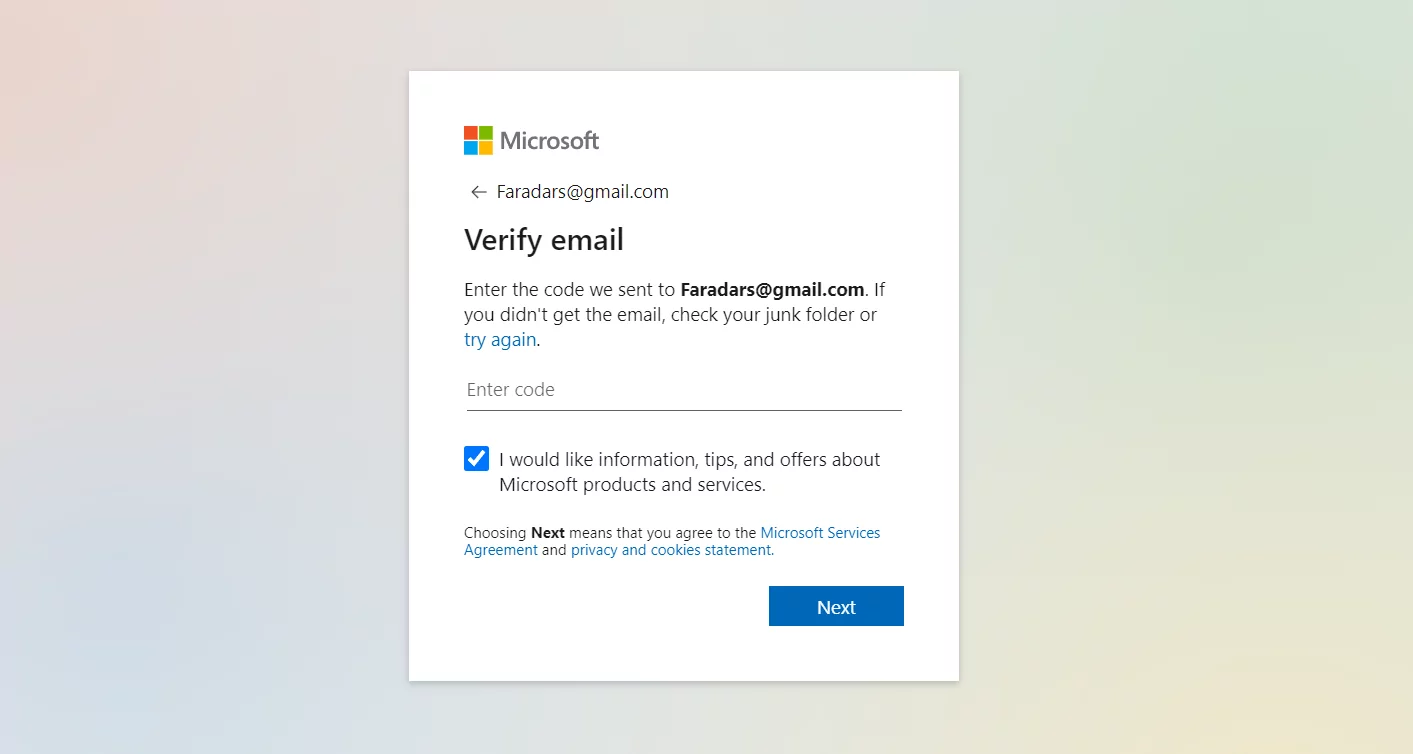Click the Microsoft wordmark text

[x=549, y=141]
